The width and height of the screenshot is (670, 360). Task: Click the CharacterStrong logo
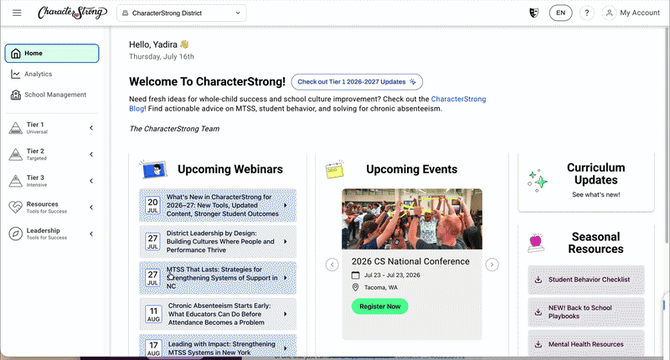pyautogui.click(x=72, y=13)
